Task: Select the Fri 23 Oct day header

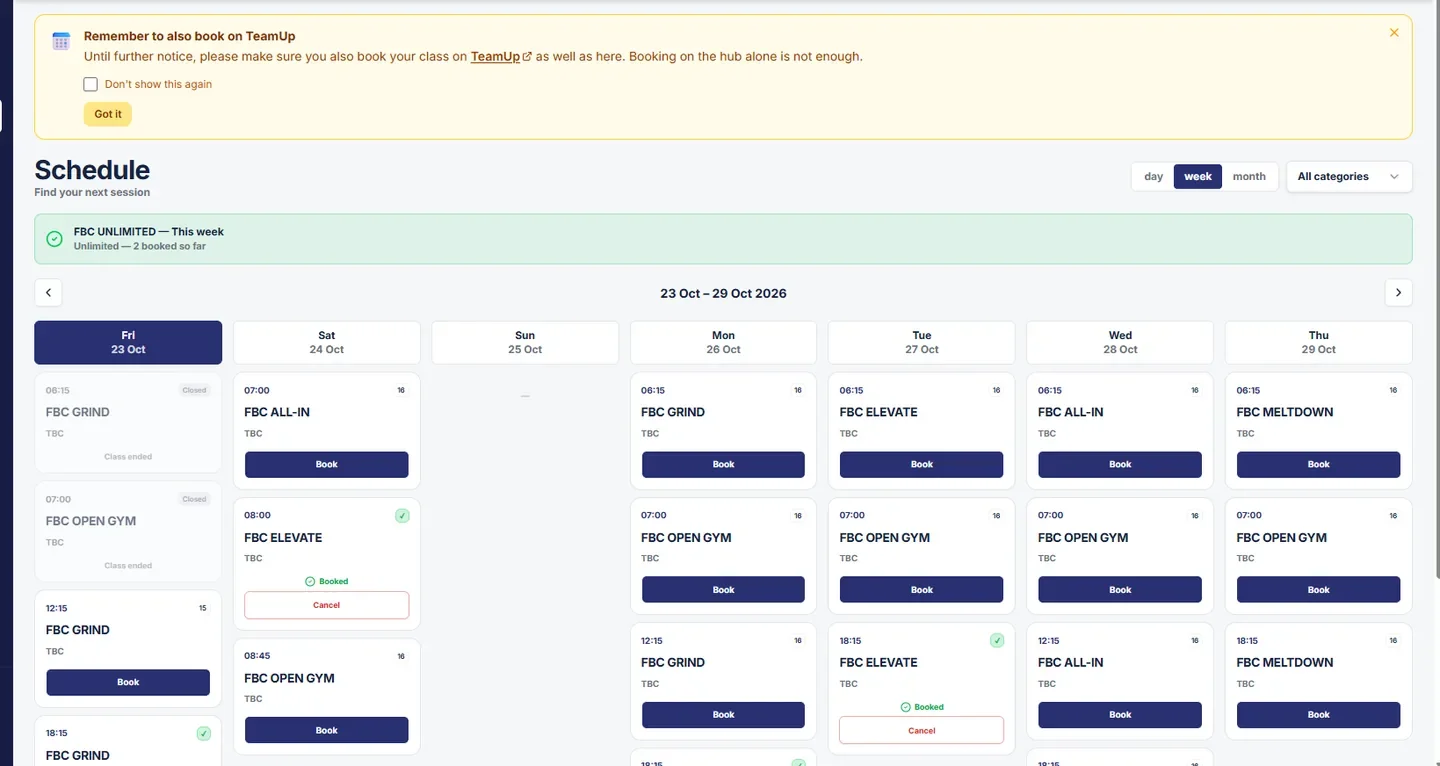Action: [128, 342]
